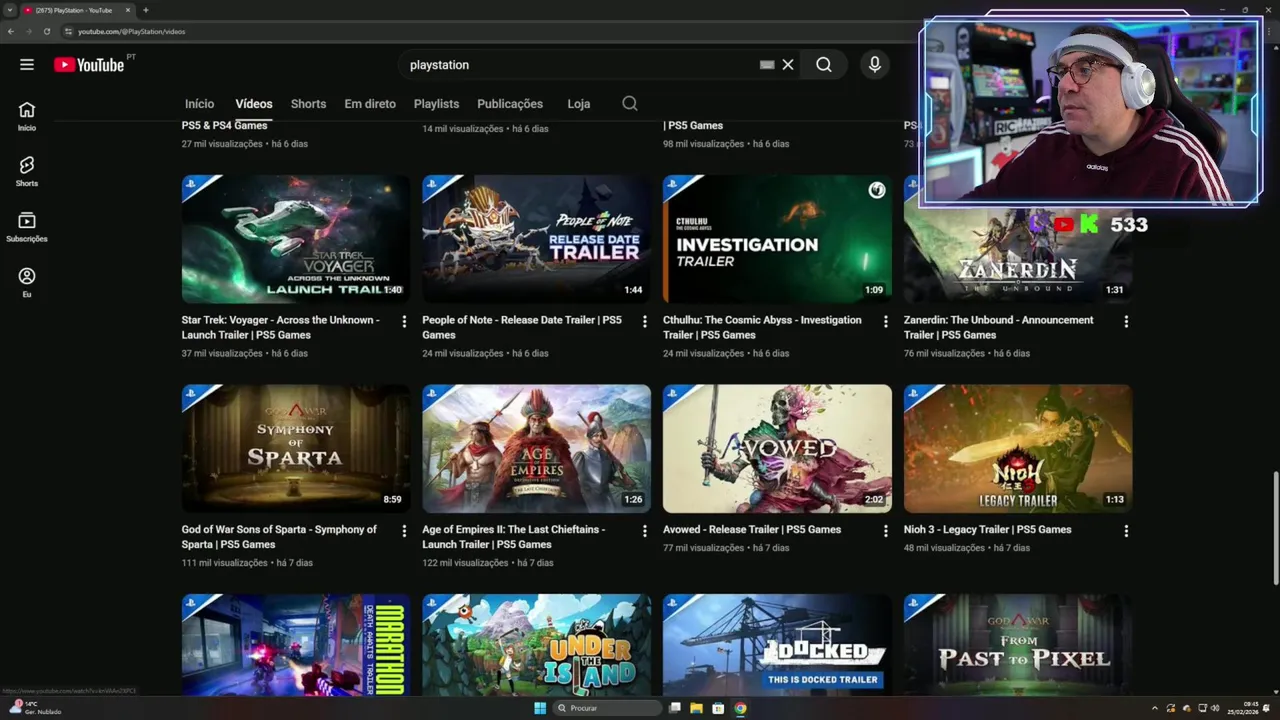Open options for God of War Symphony video
1280x720 pixels.
404,531
